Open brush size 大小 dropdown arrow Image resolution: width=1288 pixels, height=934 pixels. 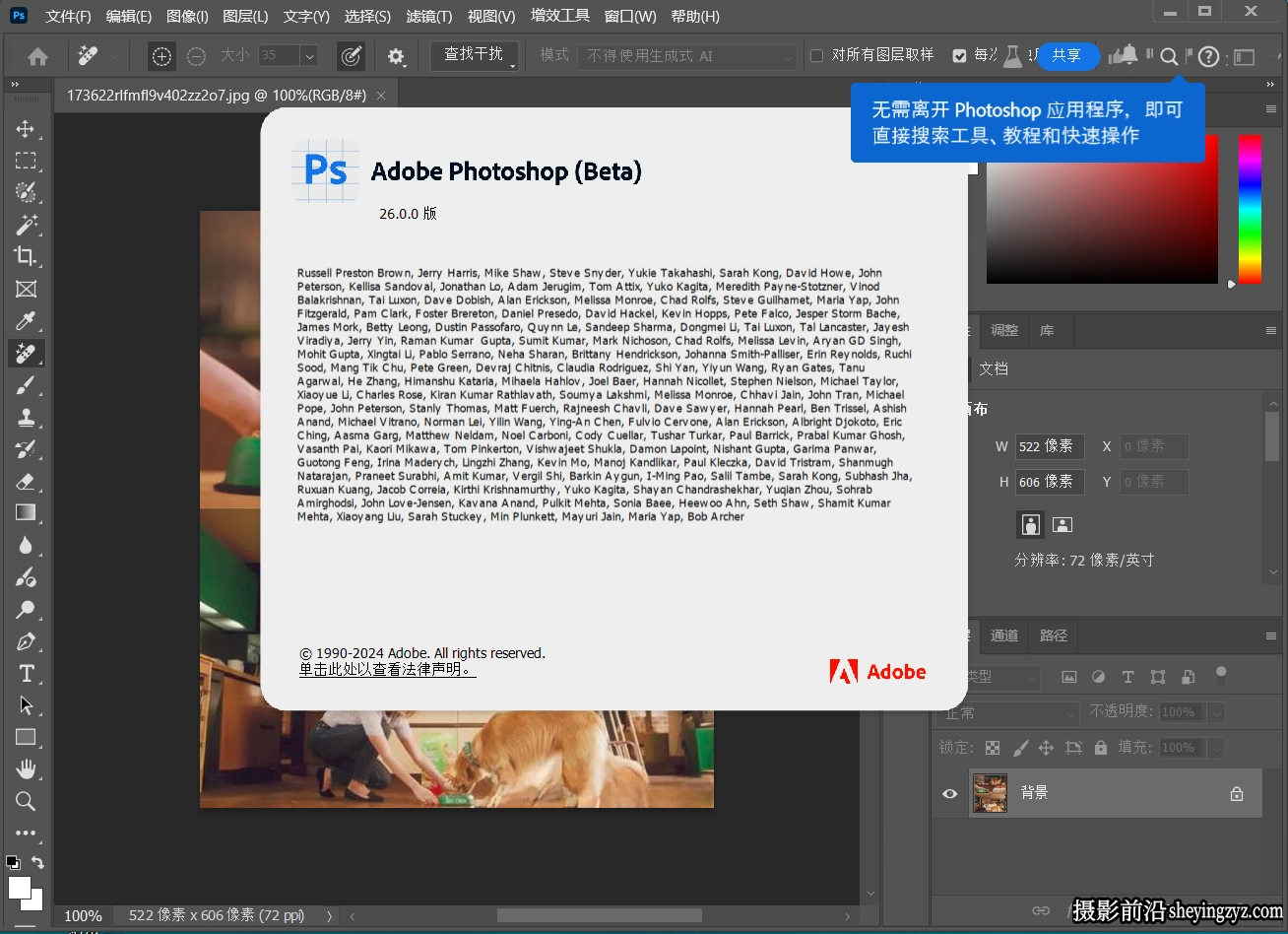[309, 56]
